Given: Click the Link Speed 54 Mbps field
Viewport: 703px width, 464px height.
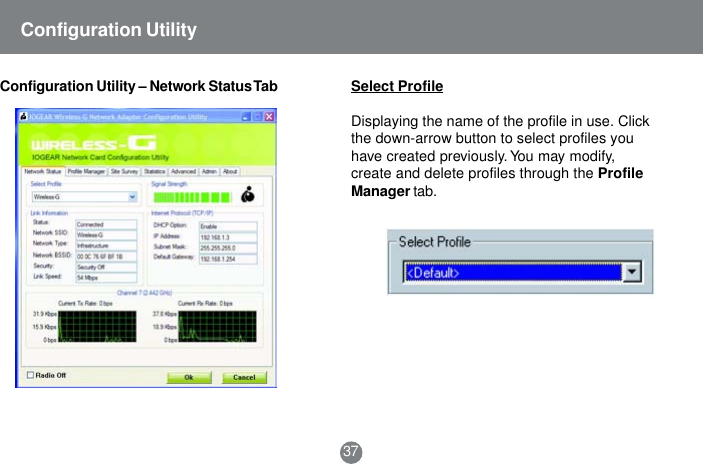Looking at the screenshot, I should (106, 278).
